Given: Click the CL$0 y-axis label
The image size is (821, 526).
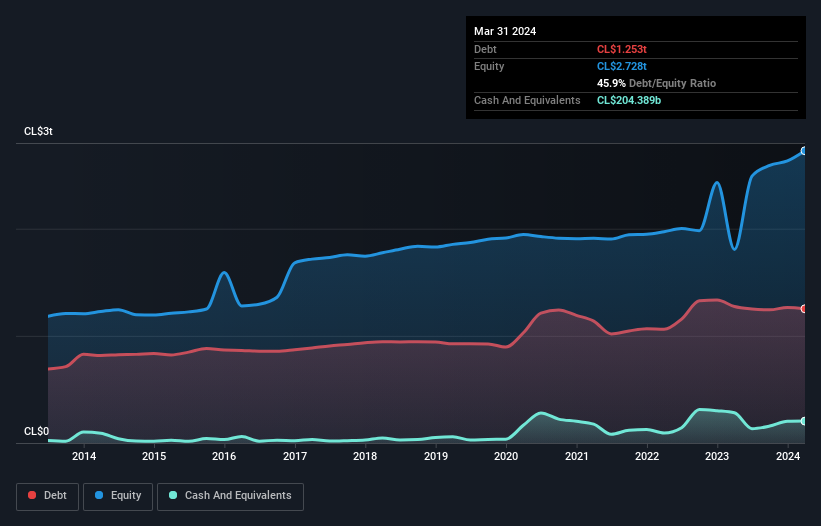Looking at the screenshot, I should [36, 431].
